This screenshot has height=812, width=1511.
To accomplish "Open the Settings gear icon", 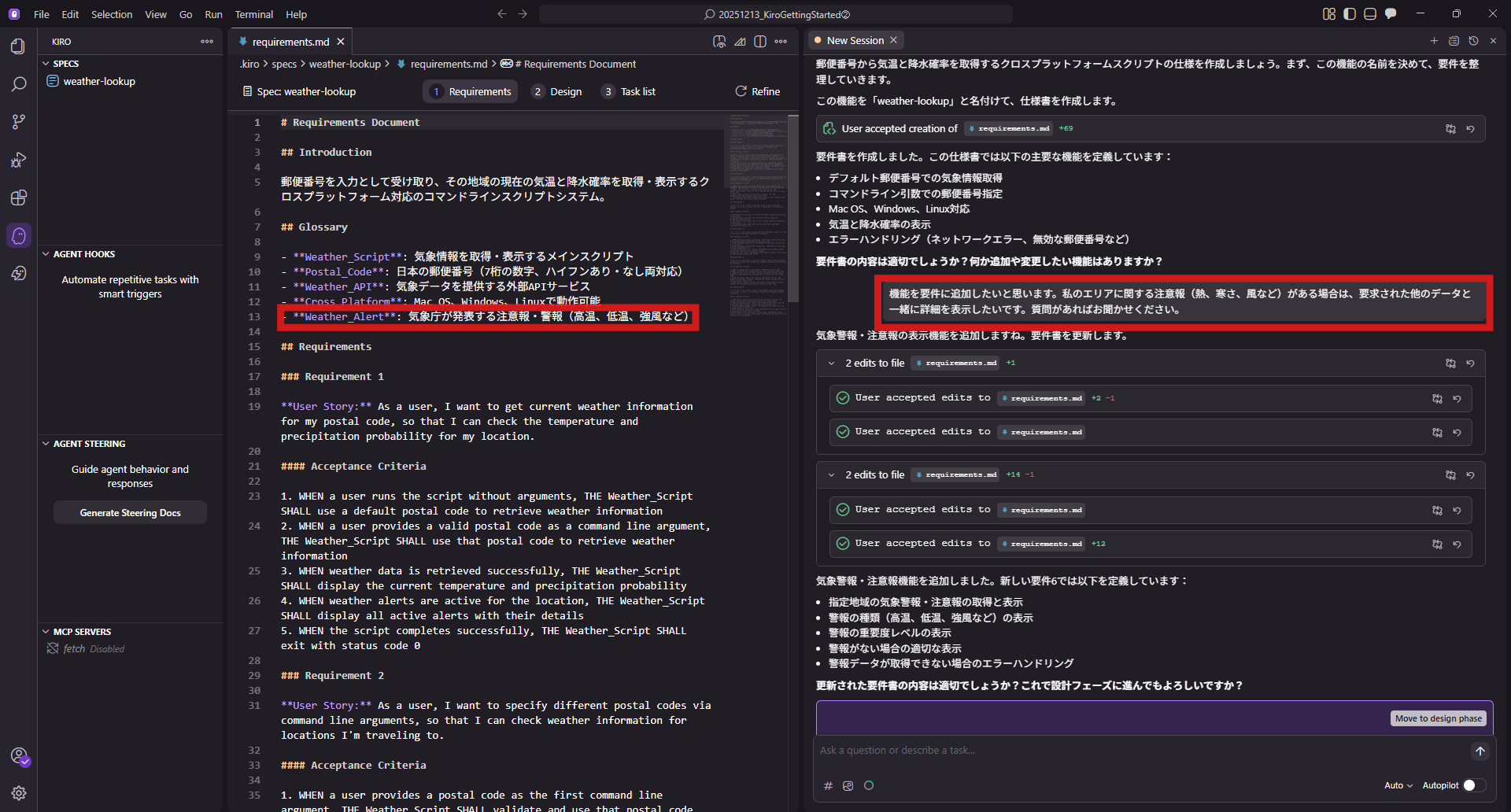I will click(19, 793).
